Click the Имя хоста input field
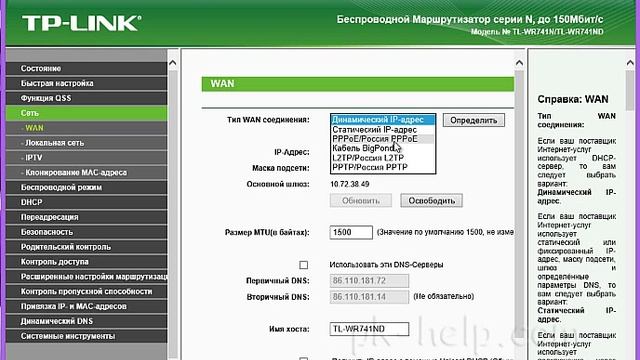The image size is (640, 360). coord(369,329)
